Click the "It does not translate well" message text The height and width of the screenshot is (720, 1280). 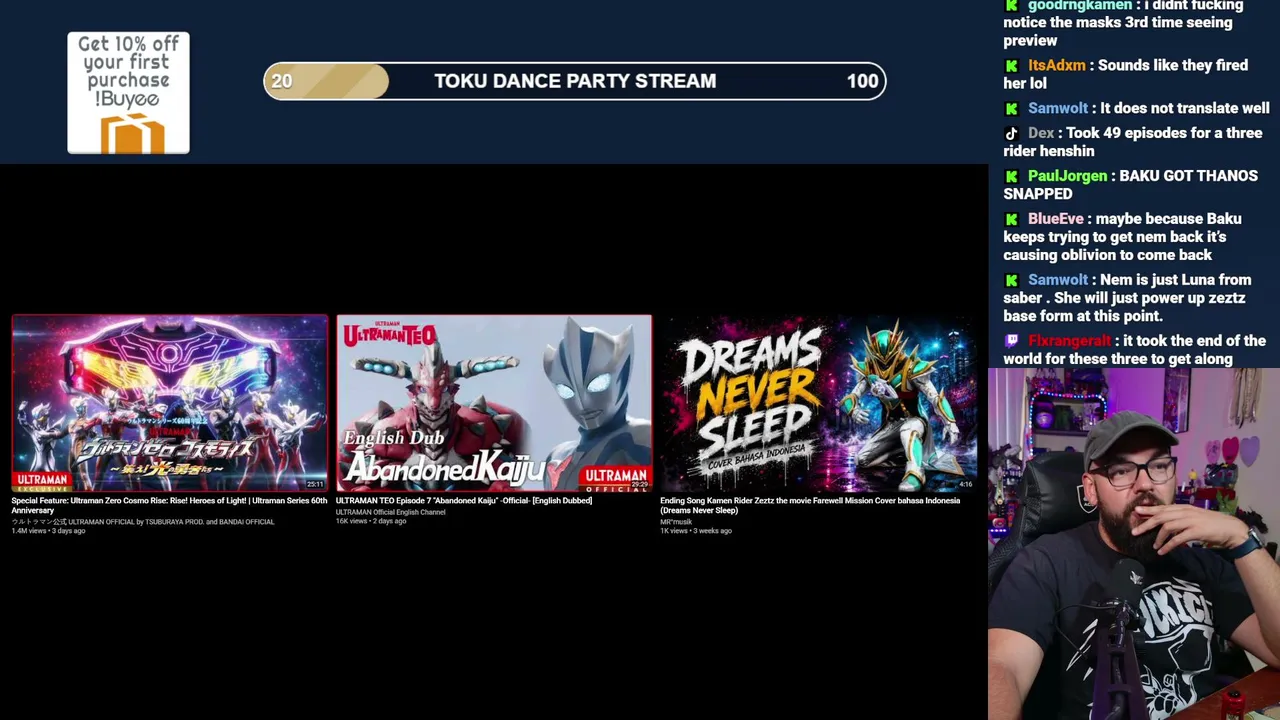1184,109
